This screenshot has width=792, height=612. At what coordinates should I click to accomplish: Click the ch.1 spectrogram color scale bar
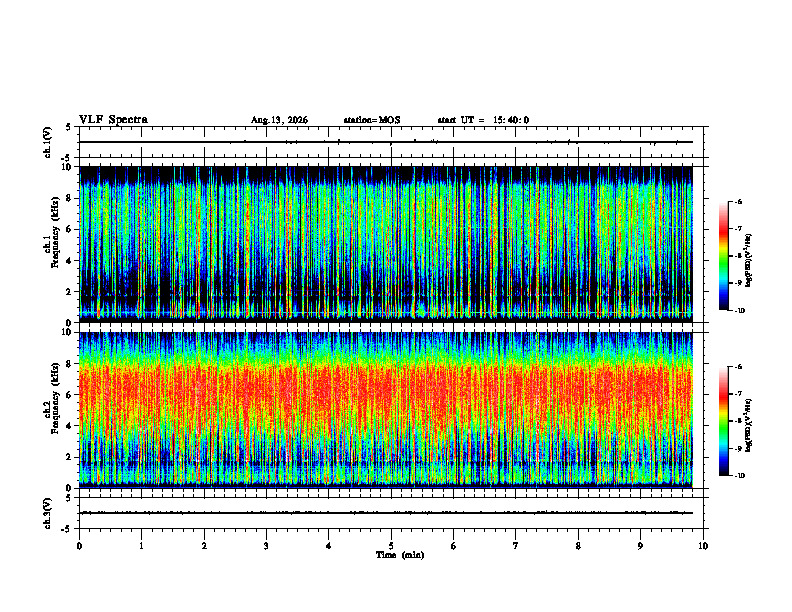724,256
